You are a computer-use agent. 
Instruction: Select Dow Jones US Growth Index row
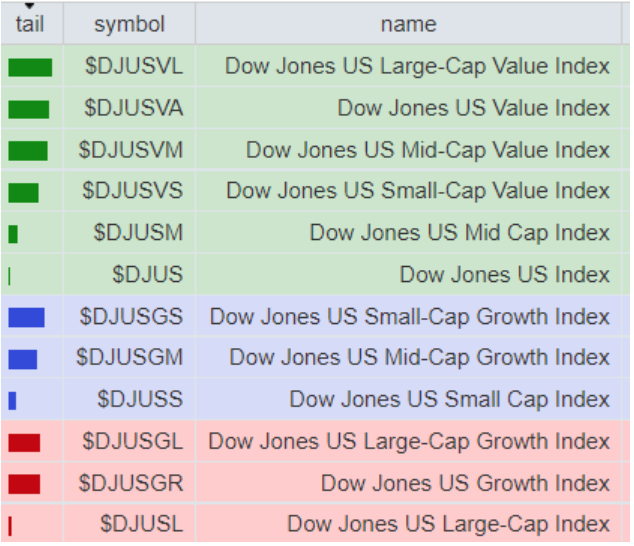(465, 483)
